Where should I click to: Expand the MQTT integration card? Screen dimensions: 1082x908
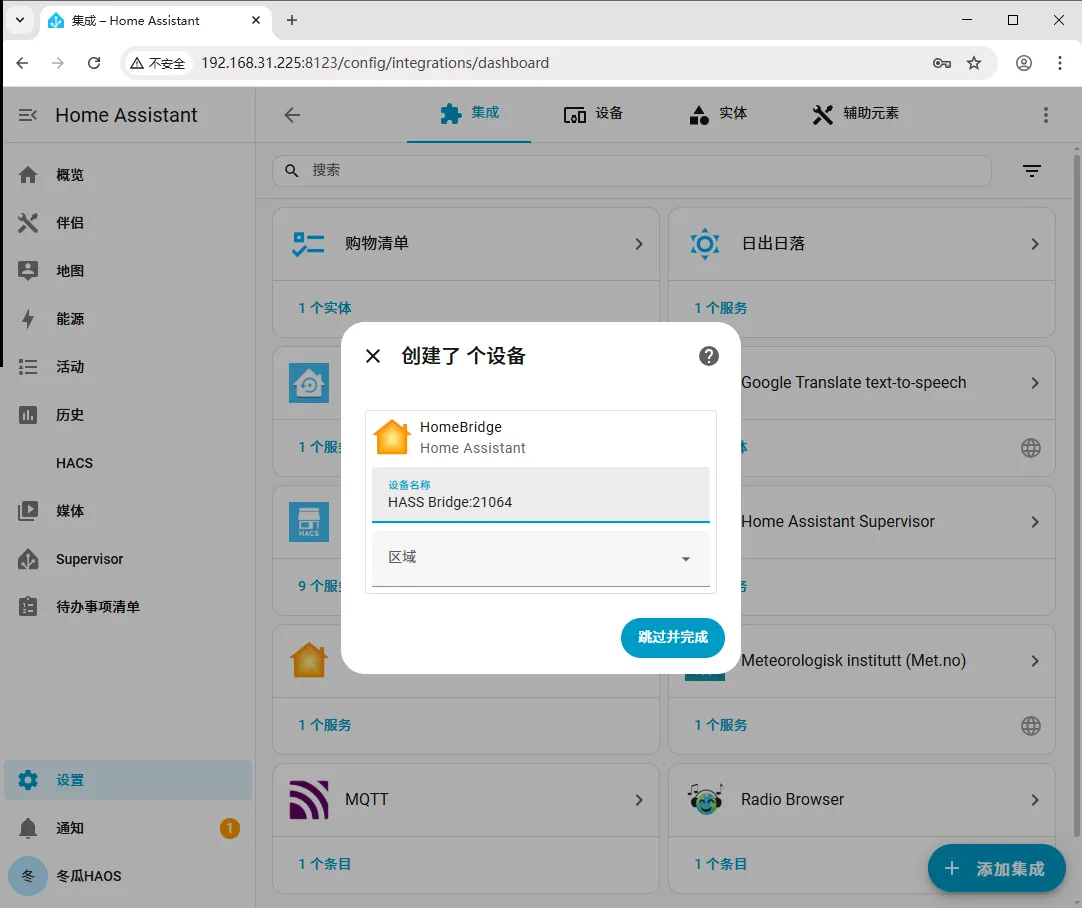[x=639, y=800]
